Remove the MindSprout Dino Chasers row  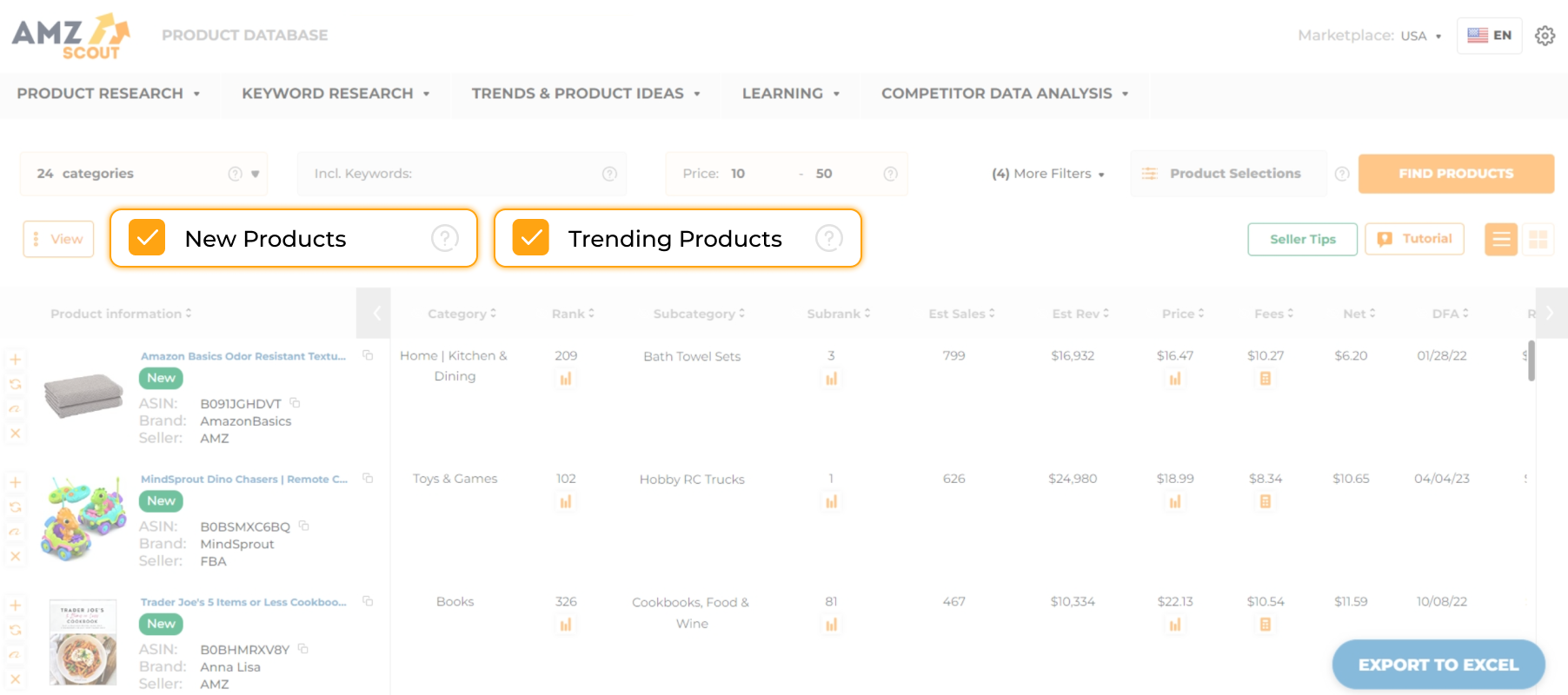tap(15, 556)
